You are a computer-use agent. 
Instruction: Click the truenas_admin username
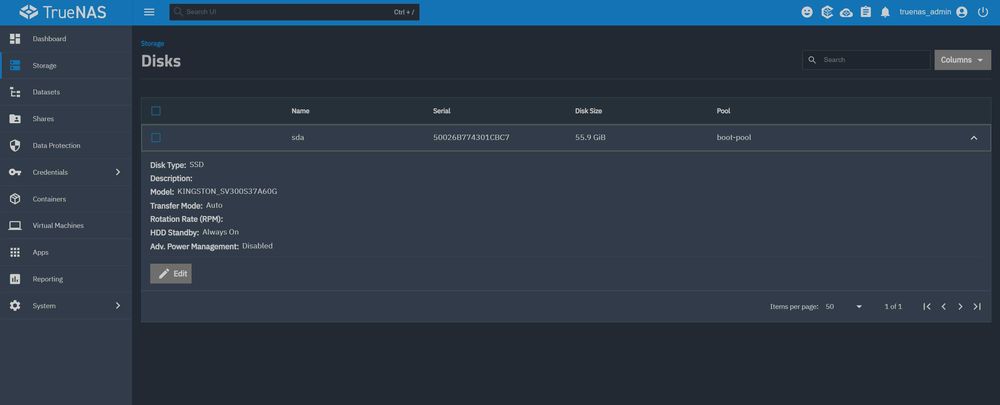tap(925, 12)
